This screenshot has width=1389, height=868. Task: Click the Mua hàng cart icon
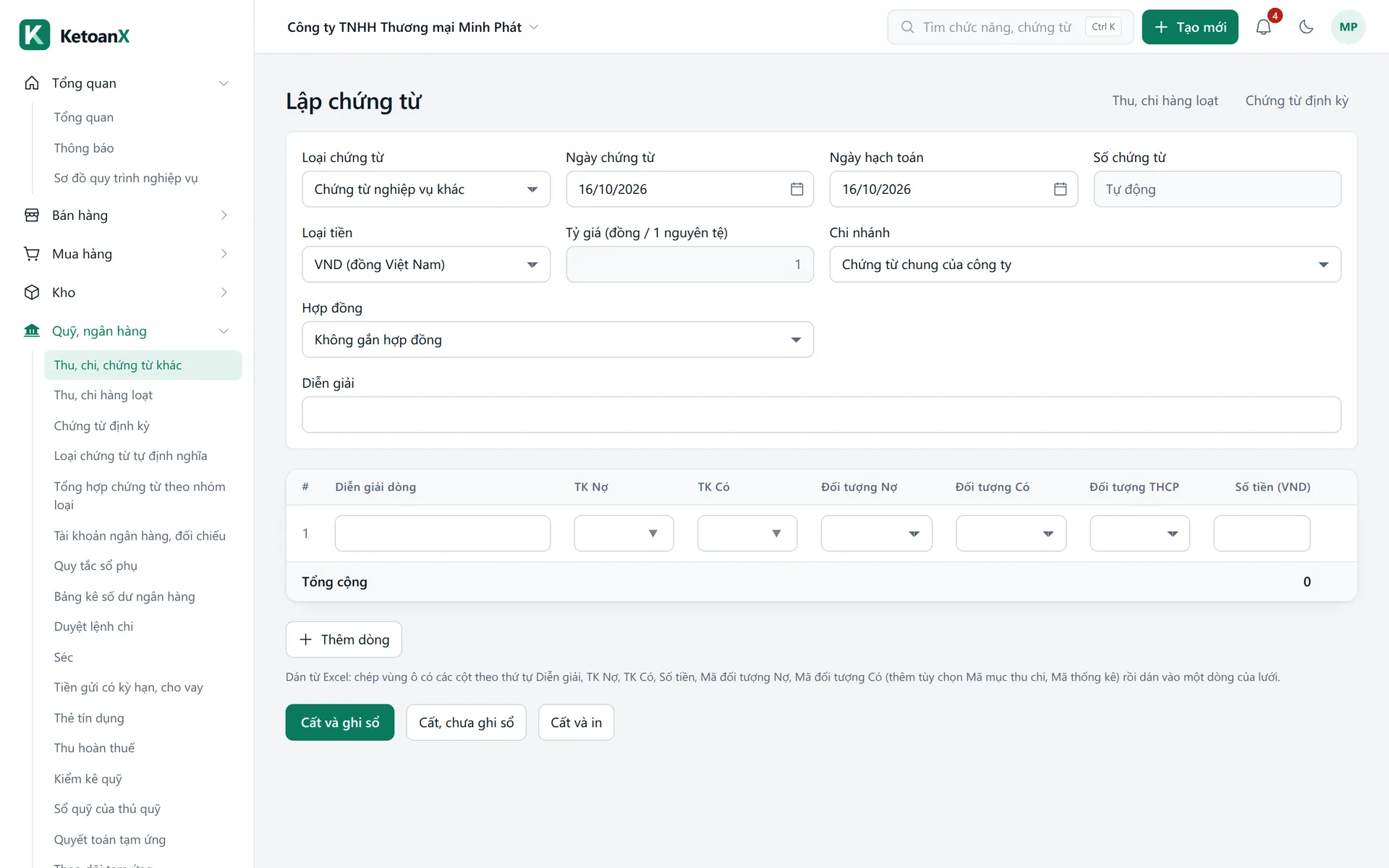pos(32,254)
